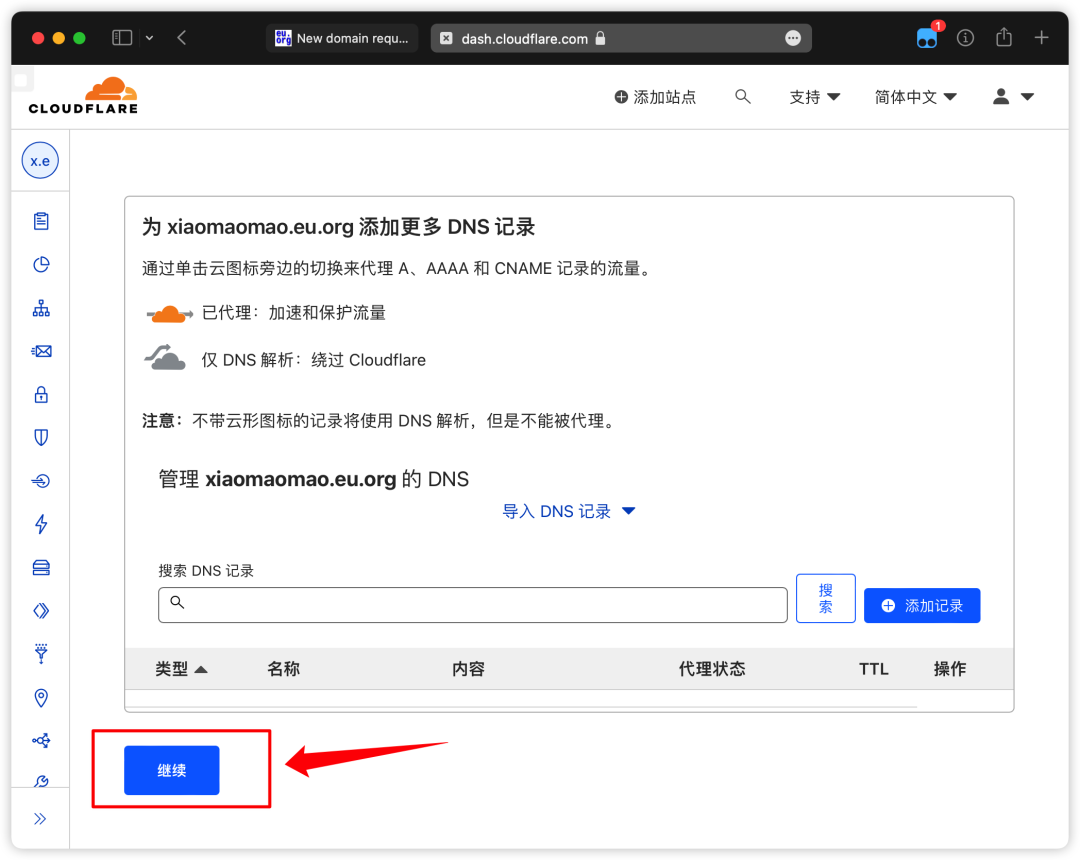The height and width of the screenshot is (860, 1080).
Task: Click the 添加站点 add site link
Action: click(655, 97)
